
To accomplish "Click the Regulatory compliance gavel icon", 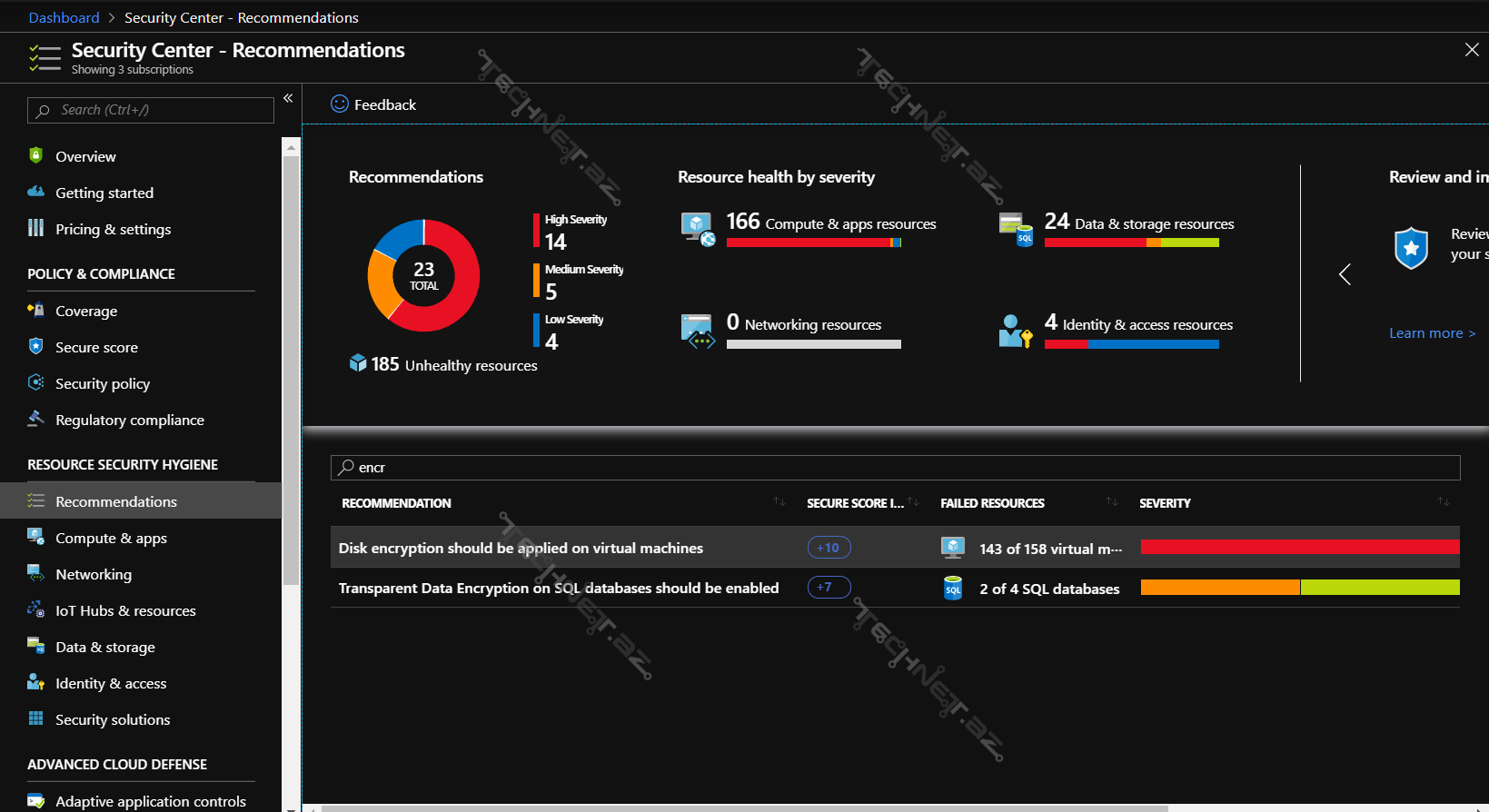I will [x=36, y=419].
